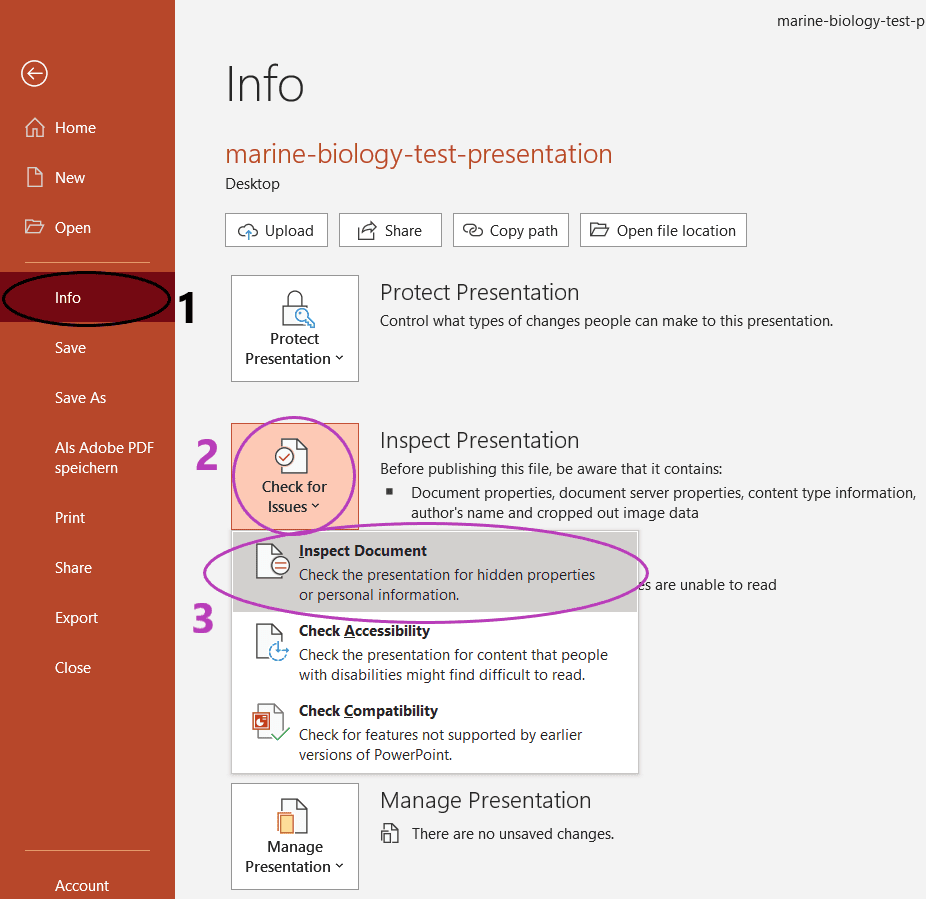
Task: Open the Manage Presentation dropdown
Action: coord(295,836)
